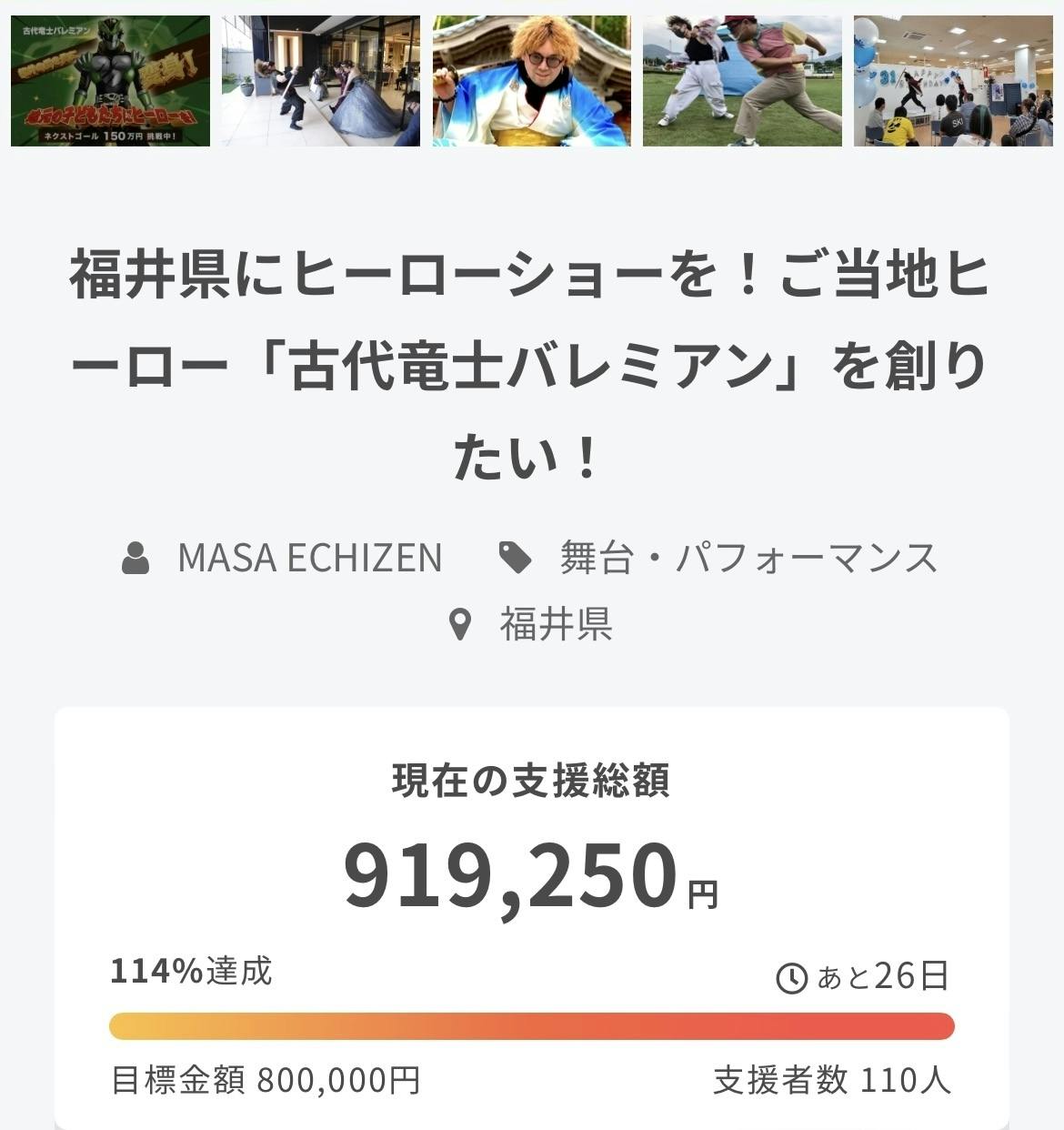Select the 福井県 location link under the title
Image resolution: width=1064 pixels, height=1130 pixels.
tap(556, 625)
